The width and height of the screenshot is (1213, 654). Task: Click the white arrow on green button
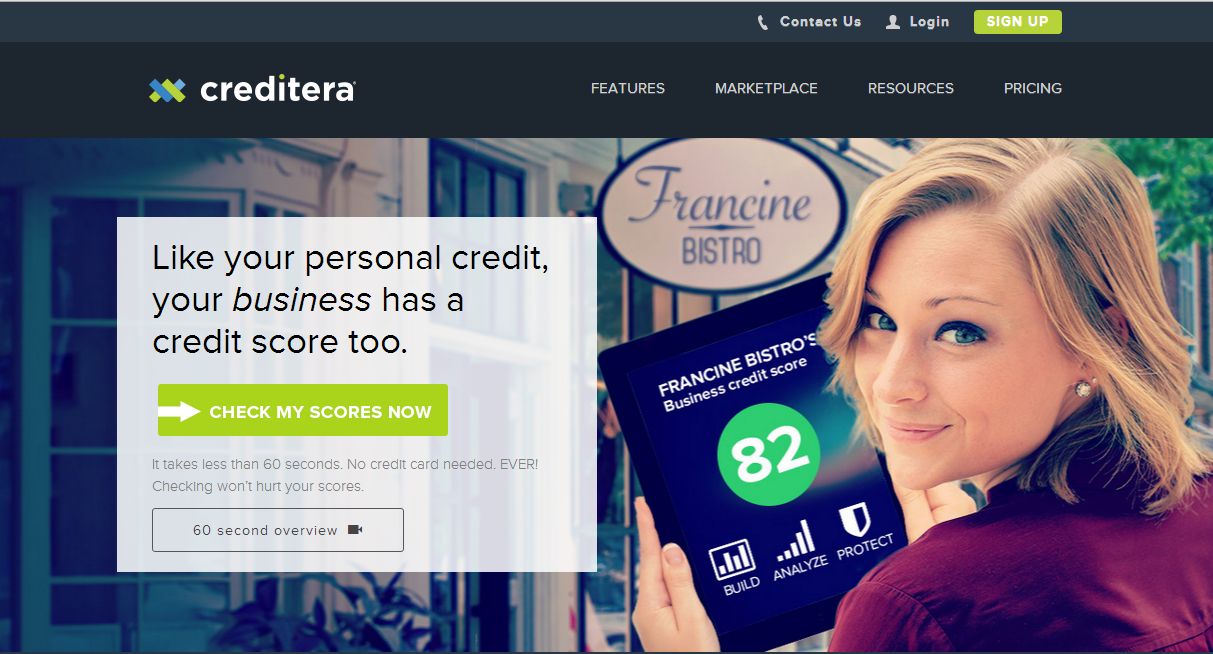tap(180, 411)
